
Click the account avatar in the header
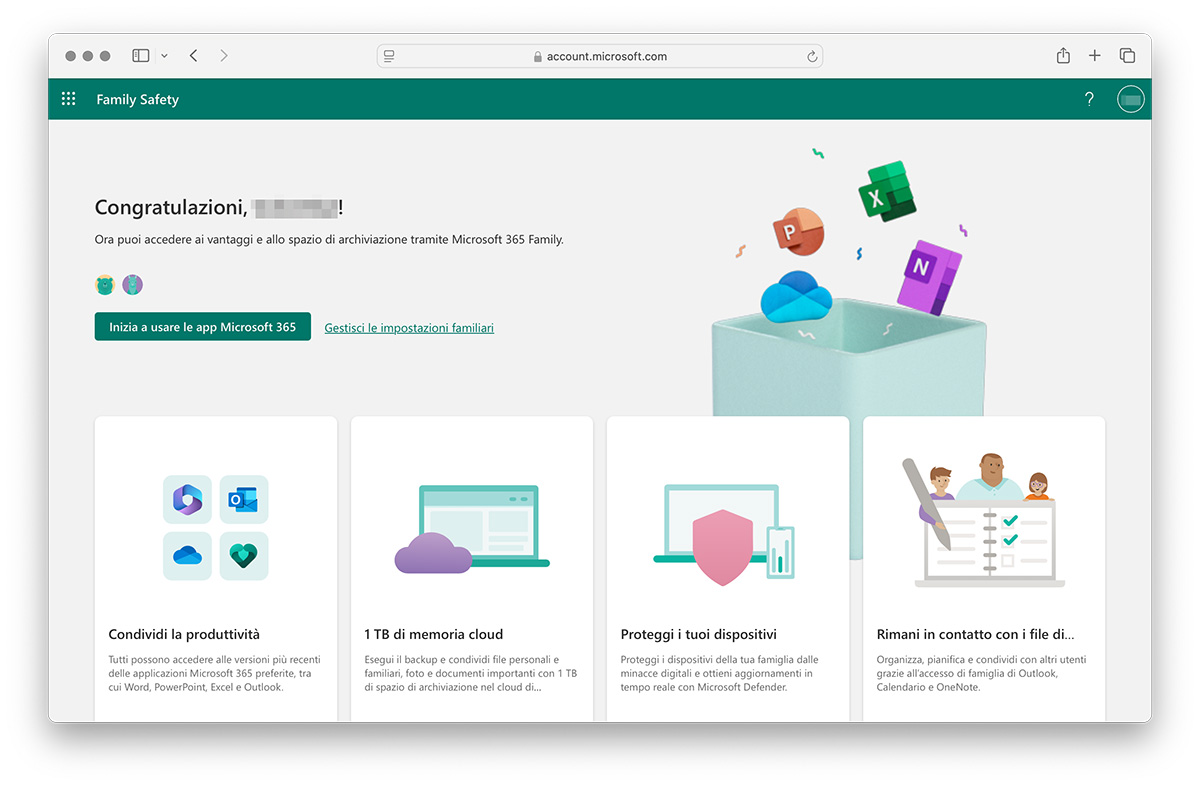click(1130, 98)
